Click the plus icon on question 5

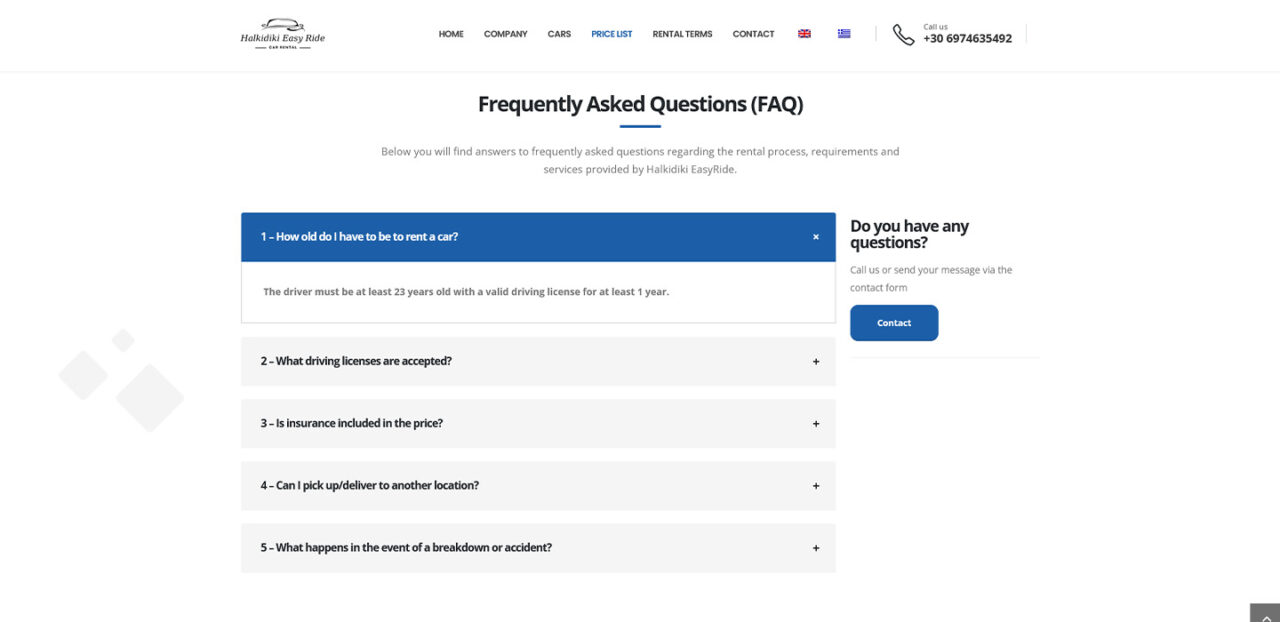[x=816, y=548]
